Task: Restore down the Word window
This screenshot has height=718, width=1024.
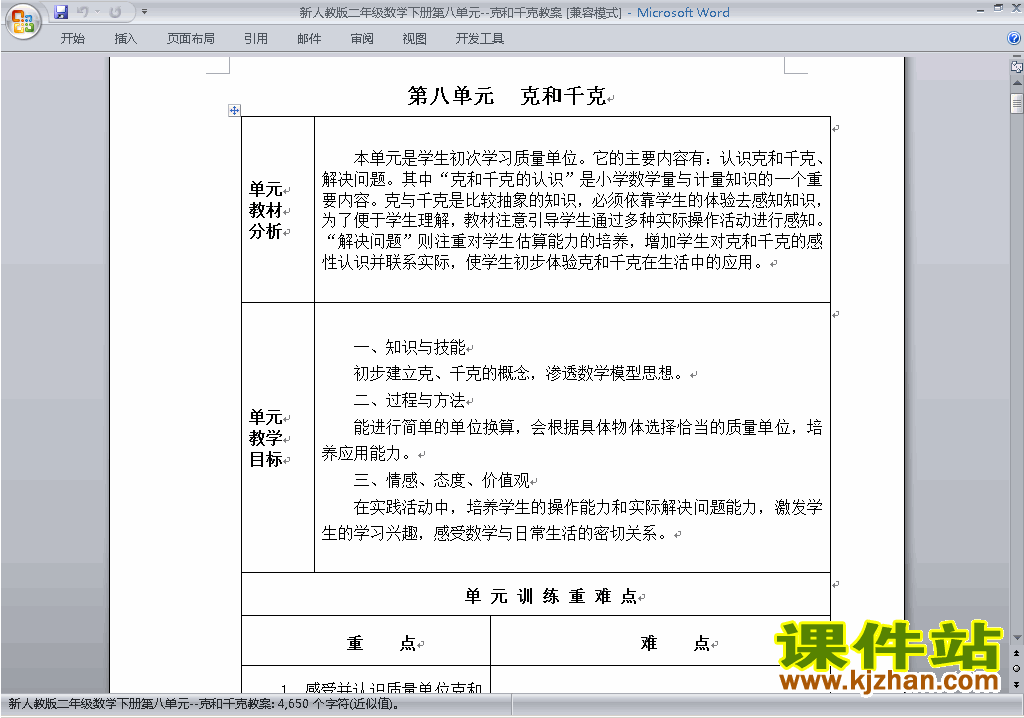Action: 998,8
